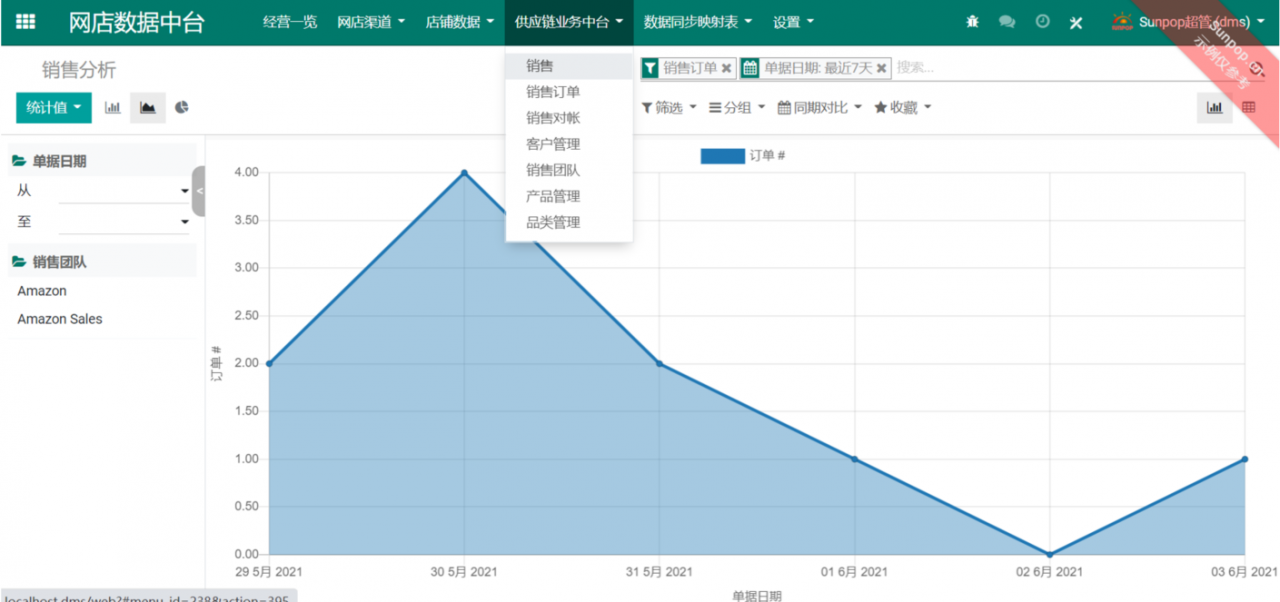The width and height of the screenshot is (1280, 602).
Task: Open the activities clock icon
Action: (x=1042, y=22)
